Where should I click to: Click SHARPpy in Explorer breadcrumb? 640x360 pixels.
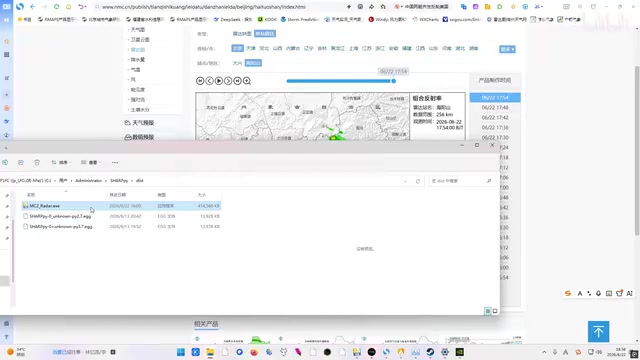[x=119, y=180]
